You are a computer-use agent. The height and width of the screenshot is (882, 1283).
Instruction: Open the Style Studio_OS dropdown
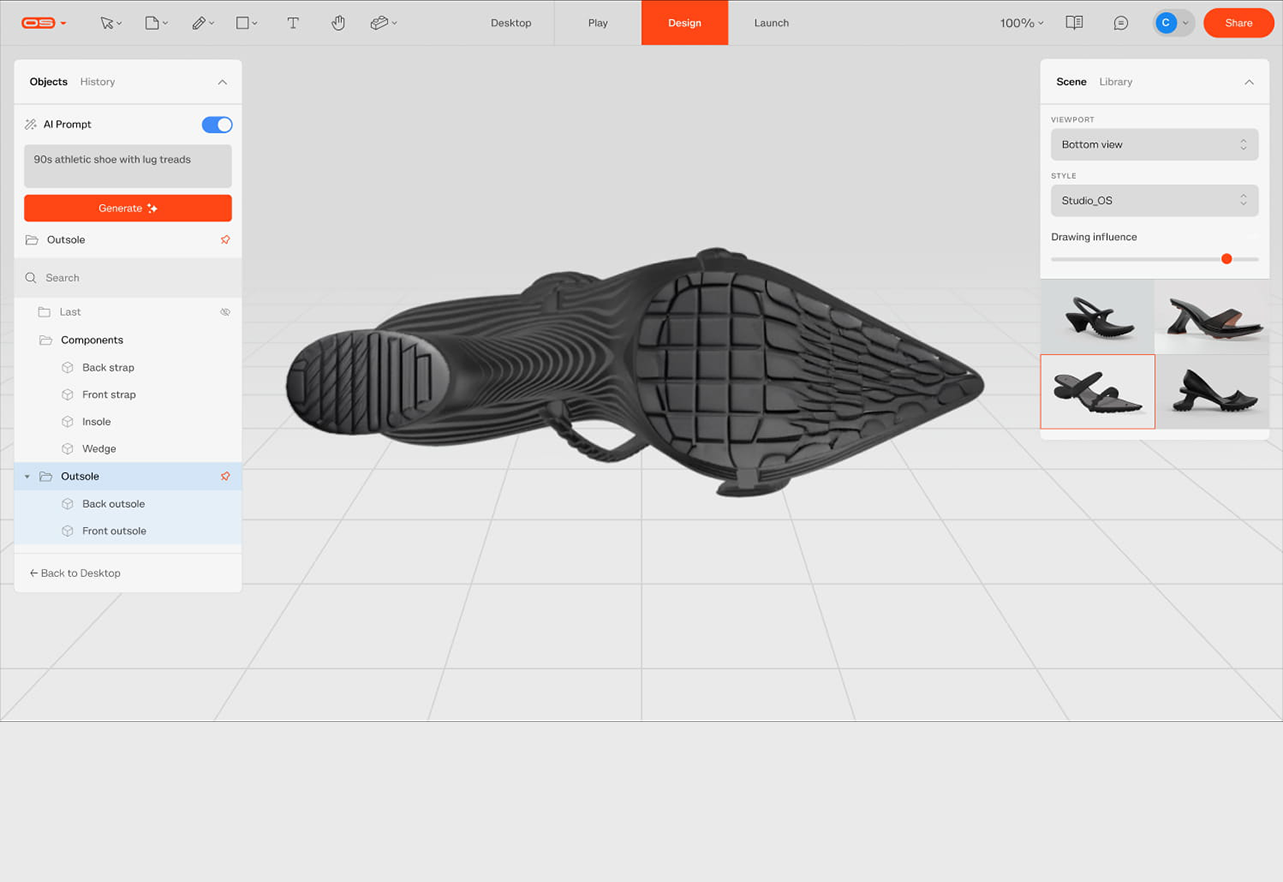1154,201
